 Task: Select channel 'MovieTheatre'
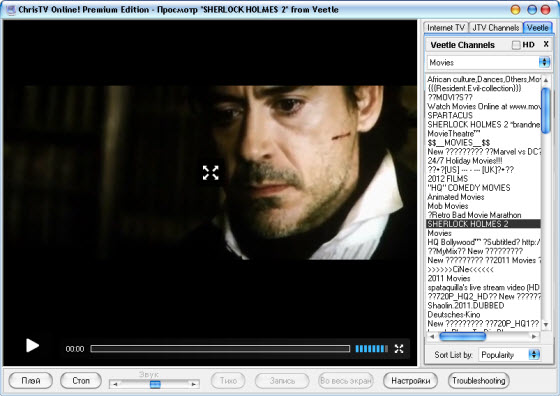coord(484,134)
